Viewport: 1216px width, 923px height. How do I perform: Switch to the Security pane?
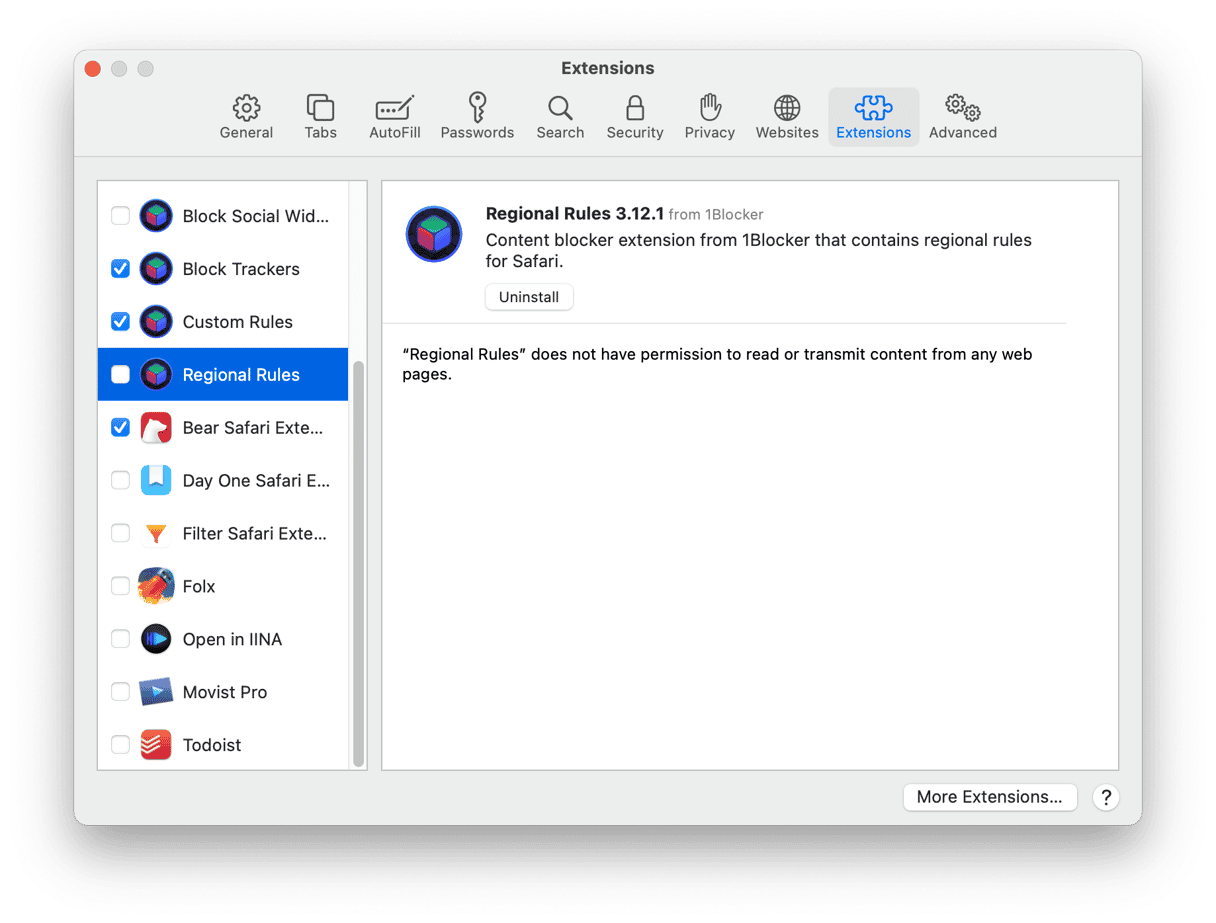click(x=635, y=117)
